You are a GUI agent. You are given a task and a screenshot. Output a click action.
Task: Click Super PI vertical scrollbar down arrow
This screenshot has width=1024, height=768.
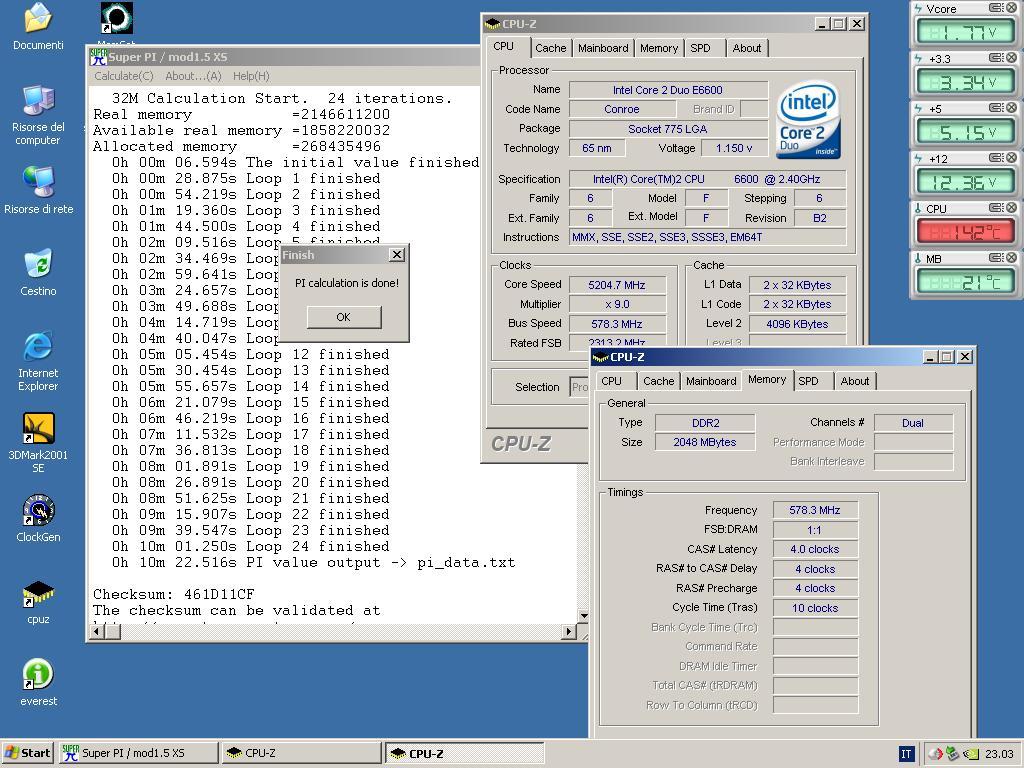pos(583,615)
